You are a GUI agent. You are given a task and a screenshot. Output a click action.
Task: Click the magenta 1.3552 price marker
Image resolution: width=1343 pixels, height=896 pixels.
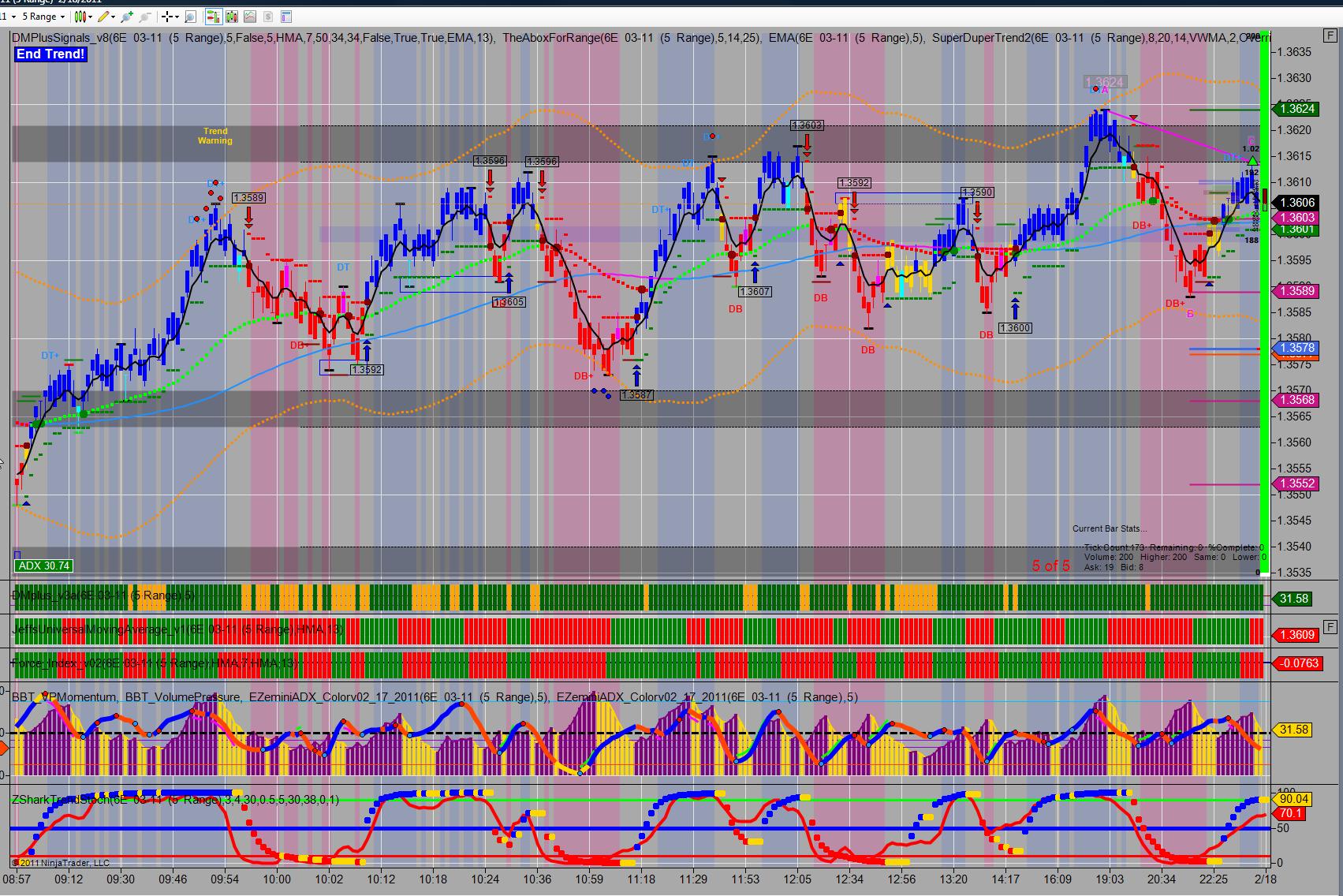[x=1296, y=483]
